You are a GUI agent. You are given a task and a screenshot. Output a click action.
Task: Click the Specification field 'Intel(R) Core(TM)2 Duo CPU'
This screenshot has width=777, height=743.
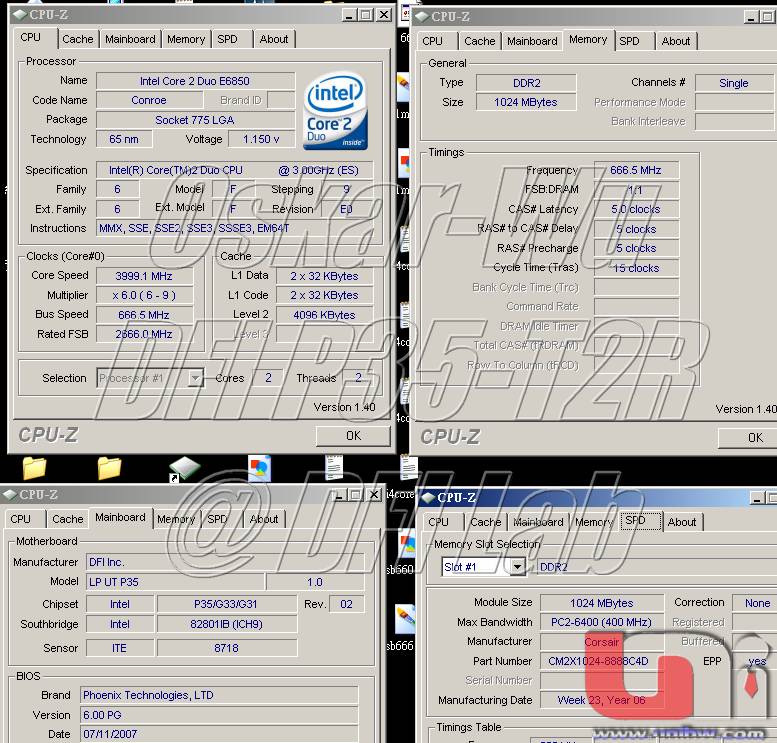coord(234,170)
